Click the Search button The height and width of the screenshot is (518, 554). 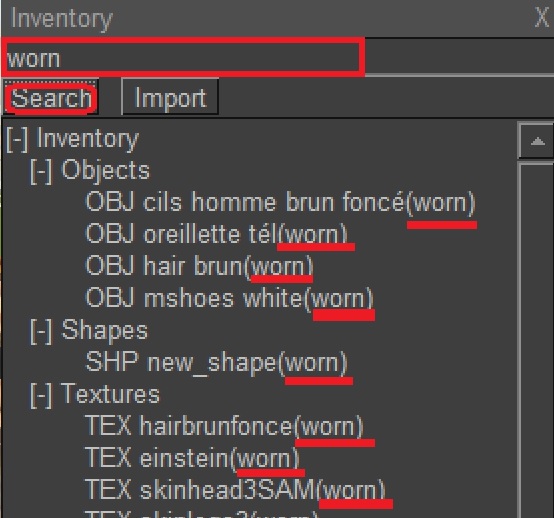pyautogui.click(x=51, y=97)
